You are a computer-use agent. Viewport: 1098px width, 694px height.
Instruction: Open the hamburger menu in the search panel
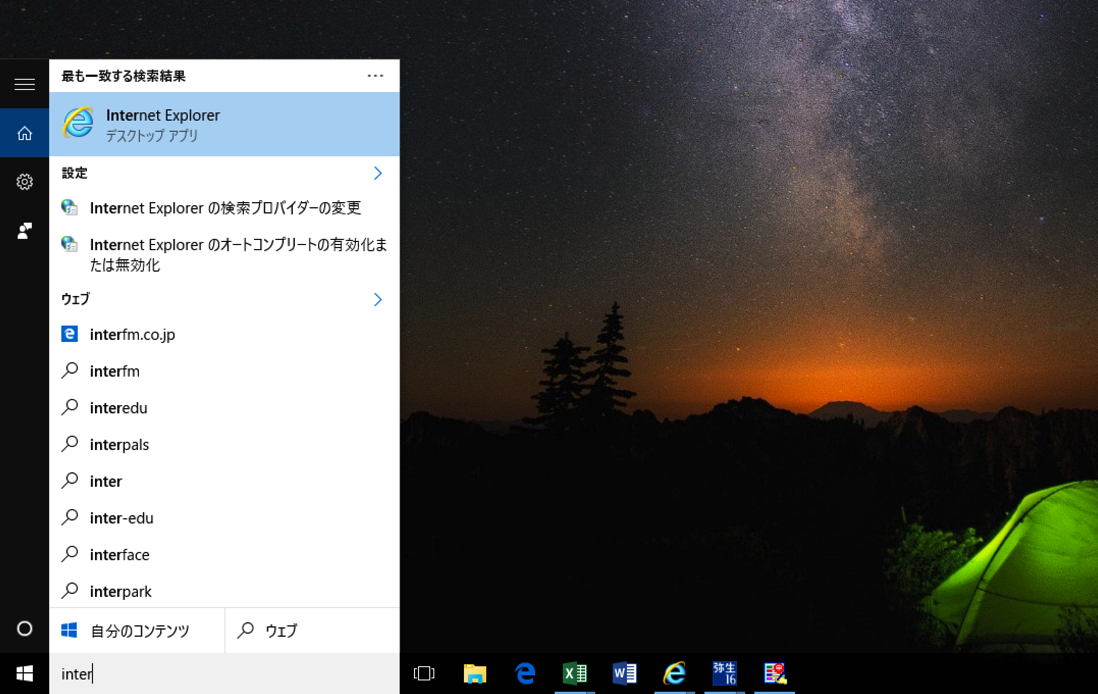25,84
